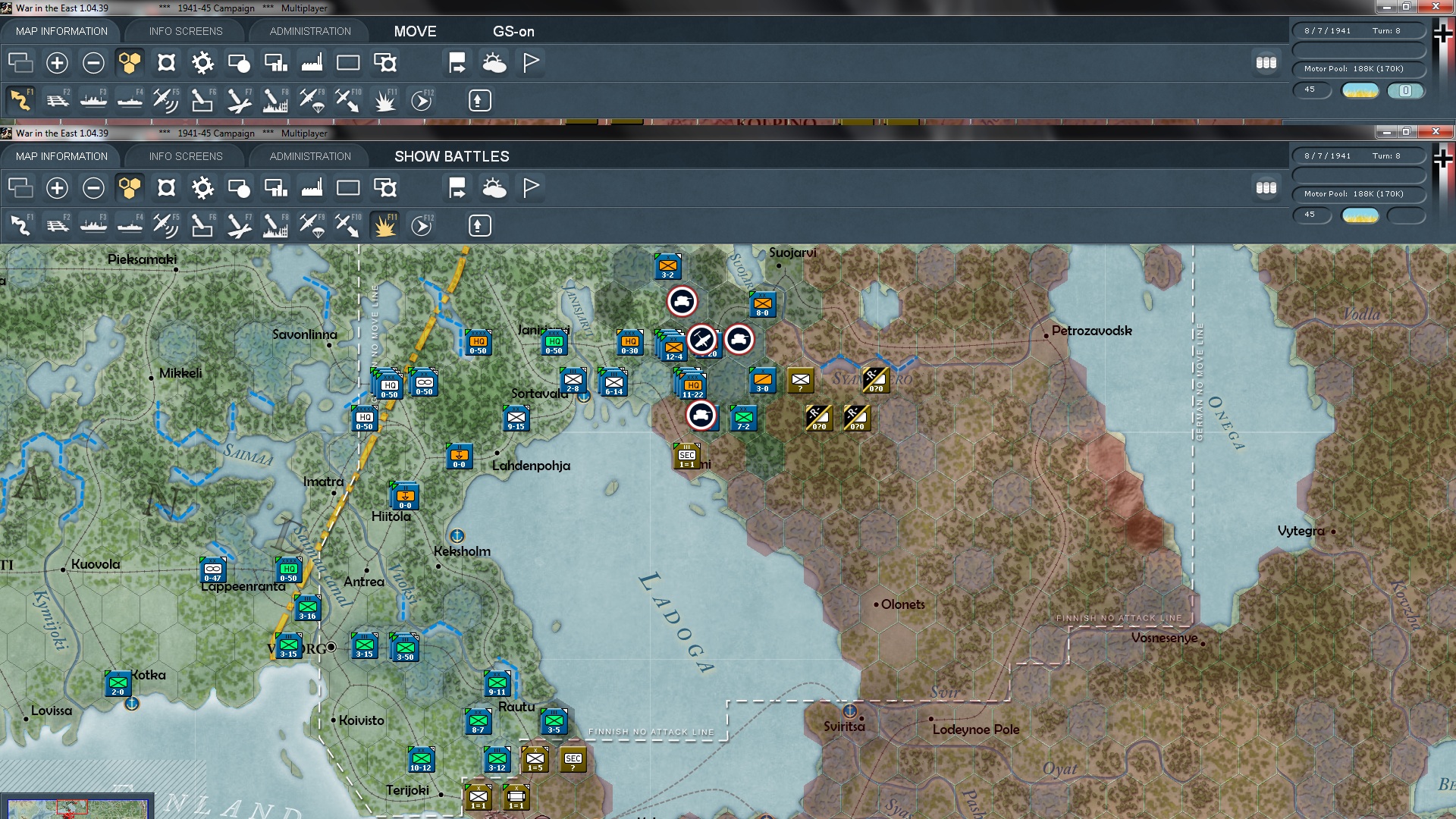Click the outlined flag icon in MOVE window
1456x819 pixels.
pyautogui.click(x=531, y=63)
